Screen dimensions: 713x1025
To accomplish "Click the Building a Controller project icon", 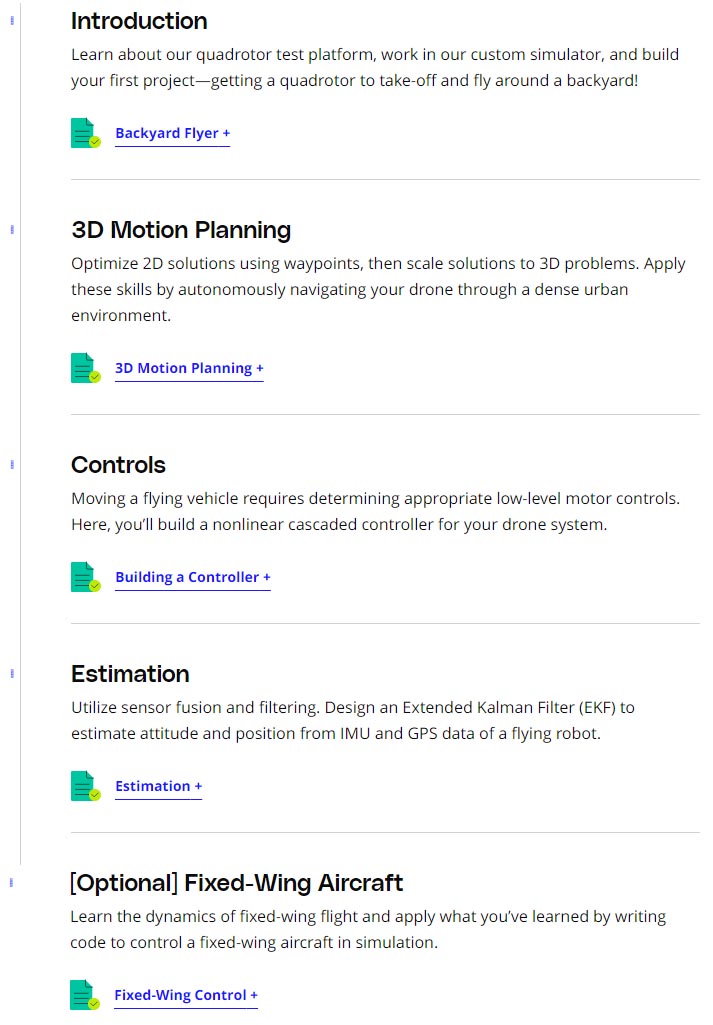I will (x=86, y=577).
